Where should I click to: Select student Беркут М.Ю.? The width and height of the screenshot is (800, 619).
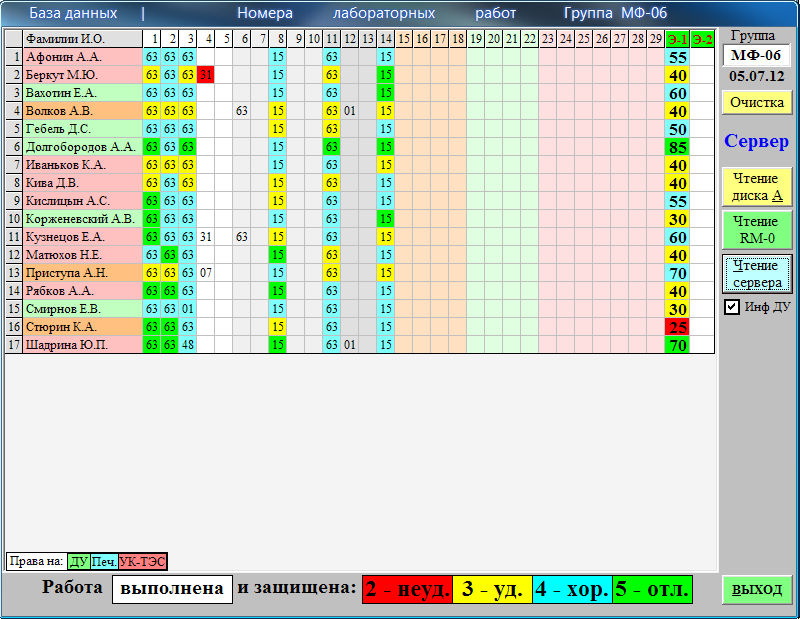pyautogui.click(x=83, y=75)
